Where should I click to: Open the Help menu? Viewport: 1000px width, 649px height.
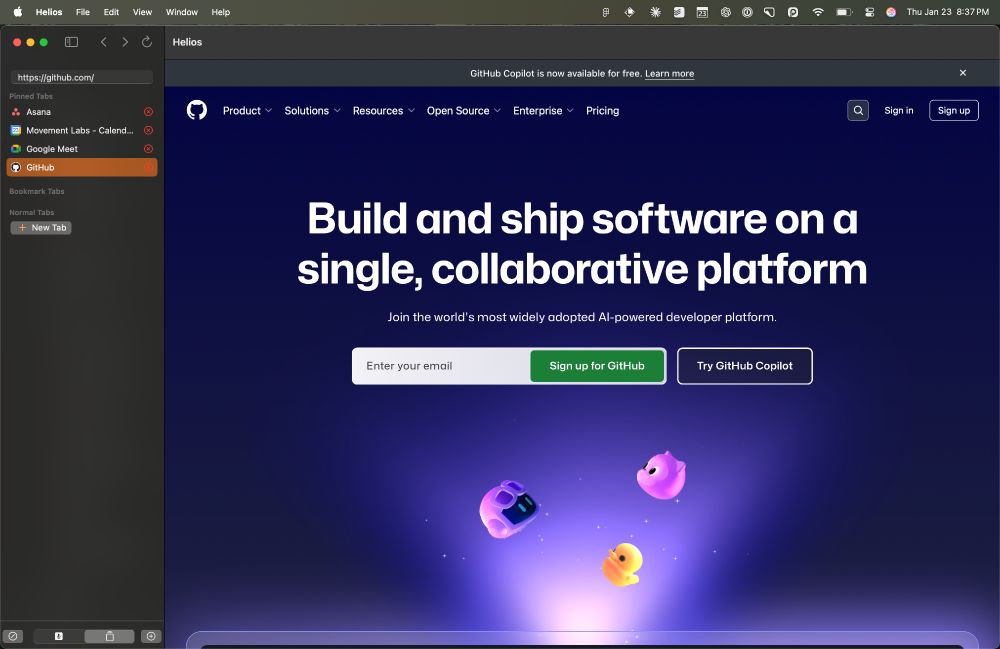pos(221,12)
